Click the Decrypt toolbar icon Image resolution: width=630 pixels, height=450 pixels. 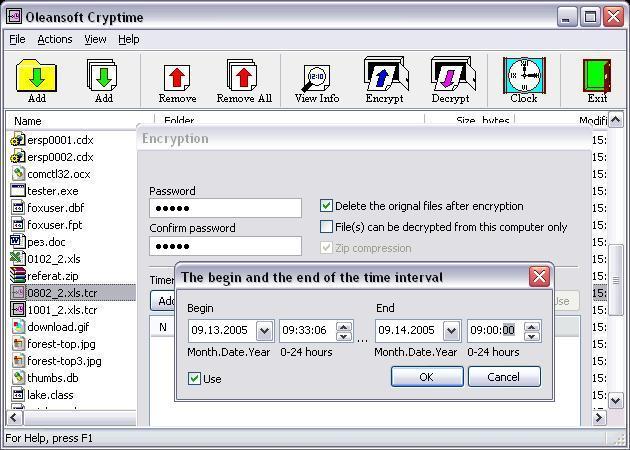[453, 74]
